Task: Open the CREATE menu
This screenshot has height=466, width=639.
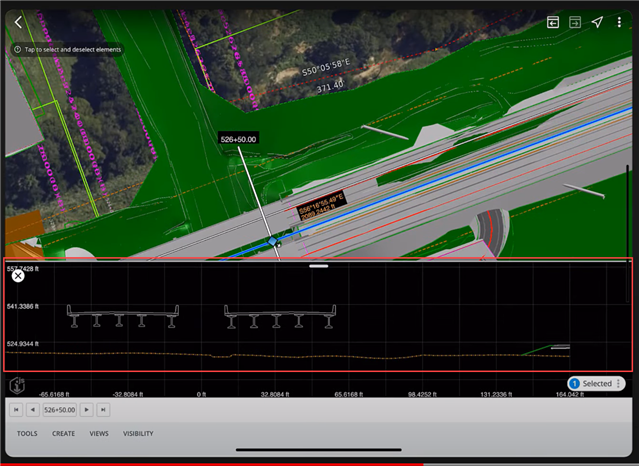Action: [63, 434]
